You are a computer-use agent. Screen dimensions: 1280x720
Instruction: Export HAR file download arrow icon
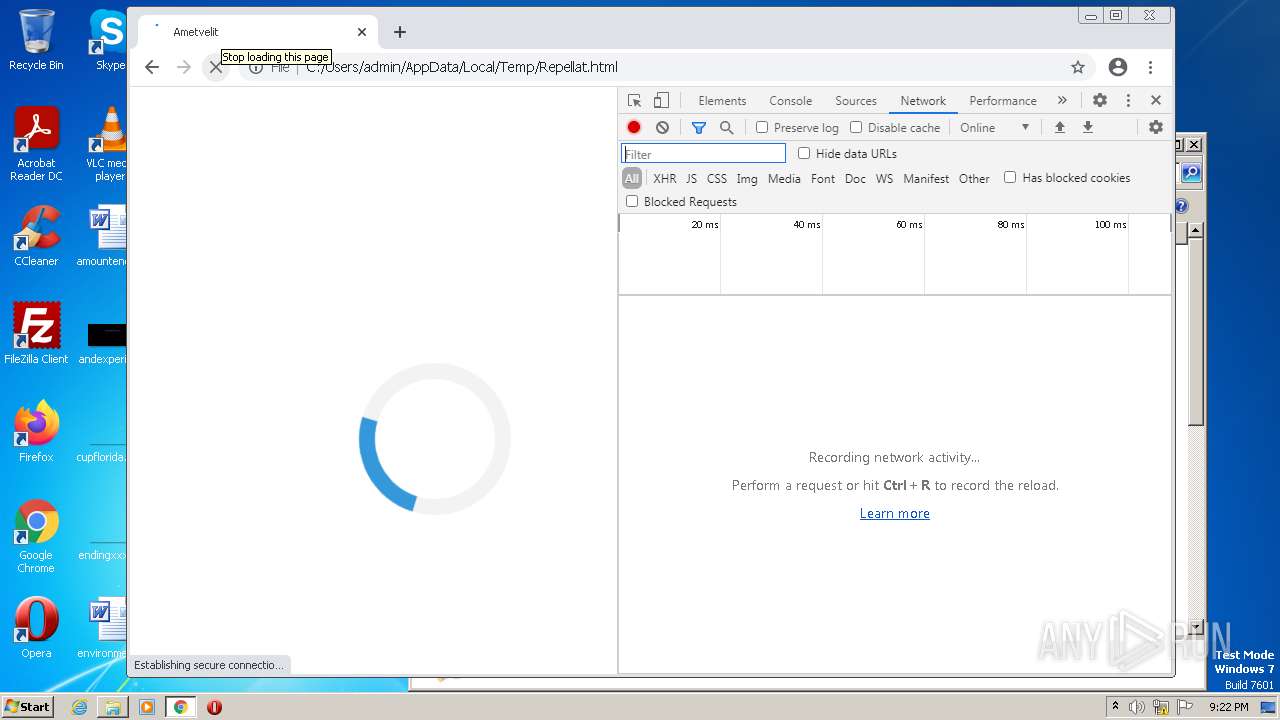click(1088, 127)
